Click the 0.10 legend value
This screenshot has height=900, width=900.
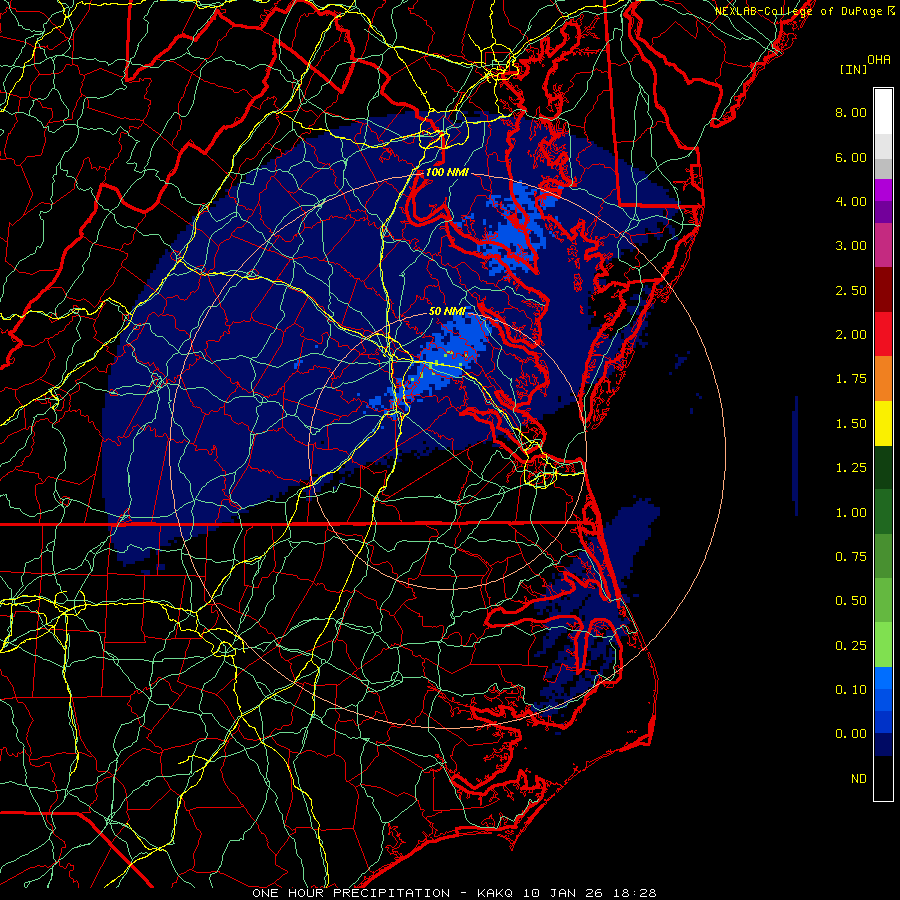tap(851, 690)
